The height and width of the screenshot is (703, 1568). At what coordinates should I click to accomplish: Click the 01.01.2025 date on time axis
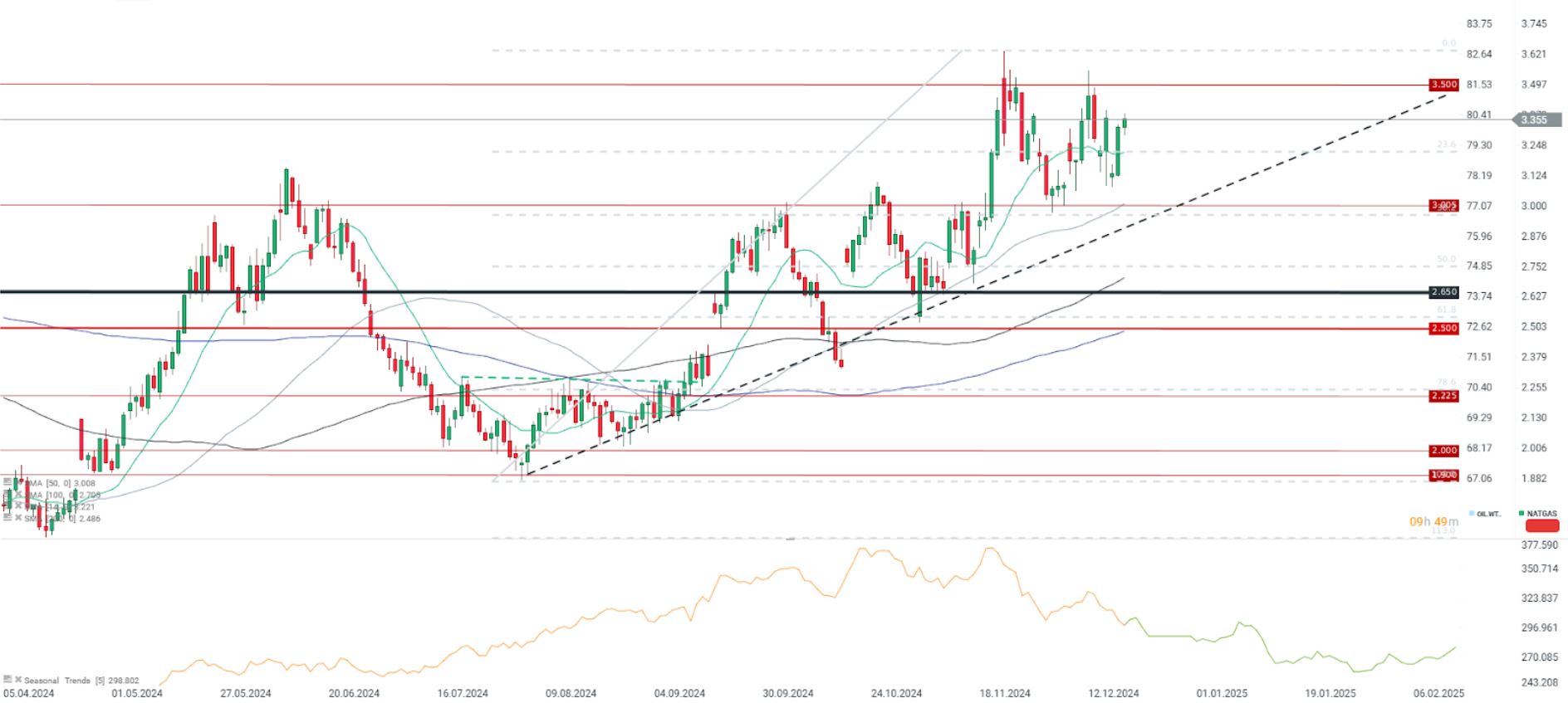tap(1222, 693)
